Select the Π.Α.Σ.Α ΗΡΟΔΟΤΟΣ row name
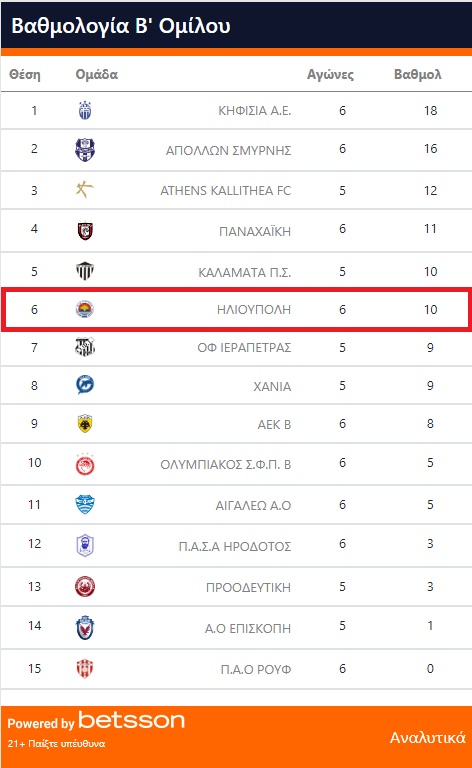 click(x=235, y=547)
